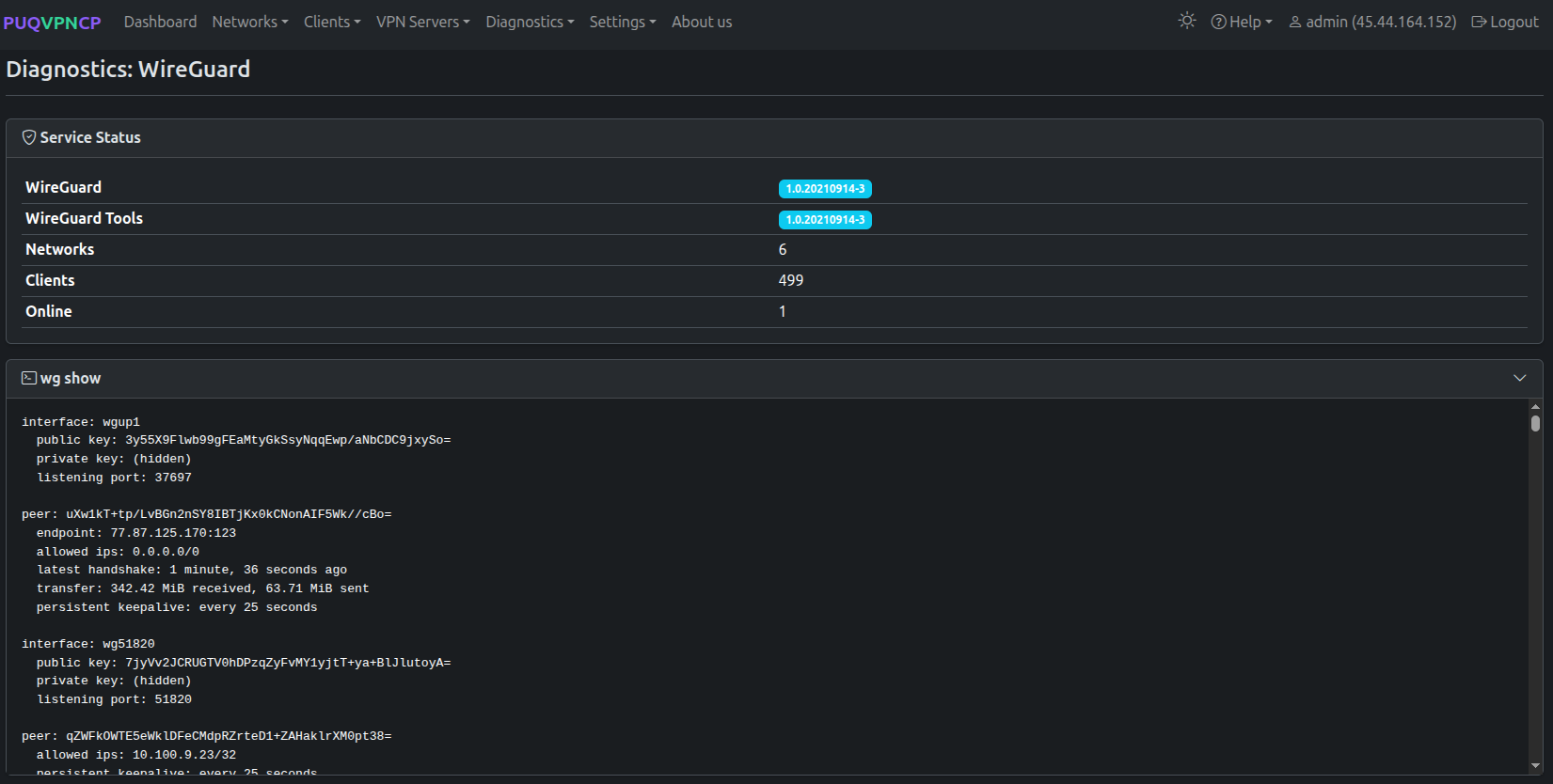Click the 'endpoint: 77.87.125.170:123' line
This screenshot has height=784, width=1553.
click(136, 533)
